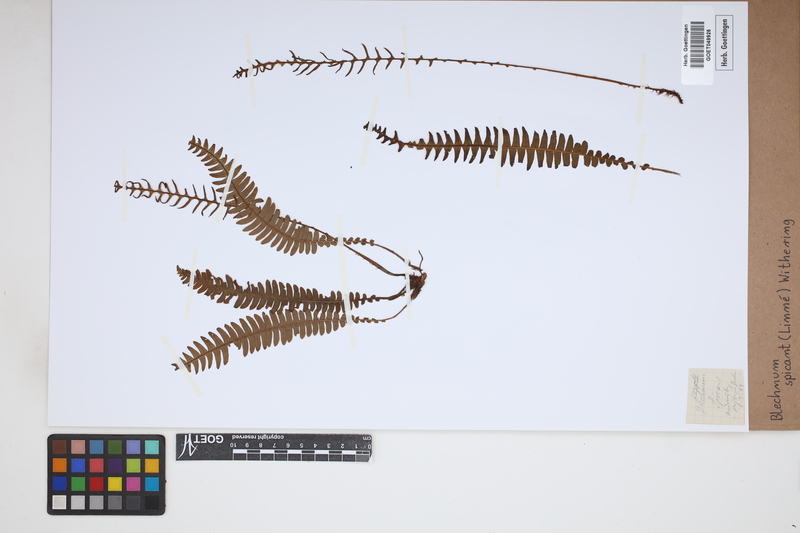
Task: Click the '10' mark on the scale bar
Action: (x=235, y=447)
